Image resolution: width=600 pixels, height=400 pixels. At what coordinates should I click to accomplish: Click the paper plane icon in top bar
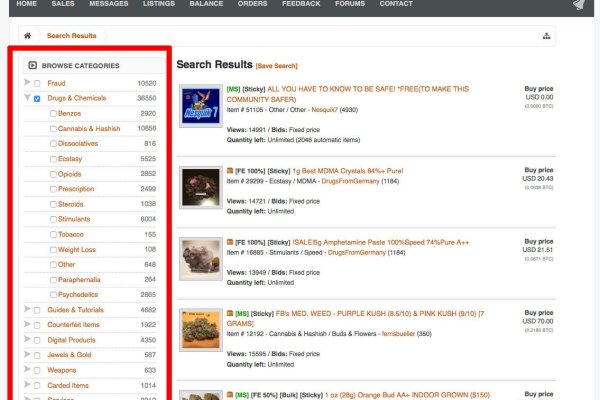[x=579, y=5]
